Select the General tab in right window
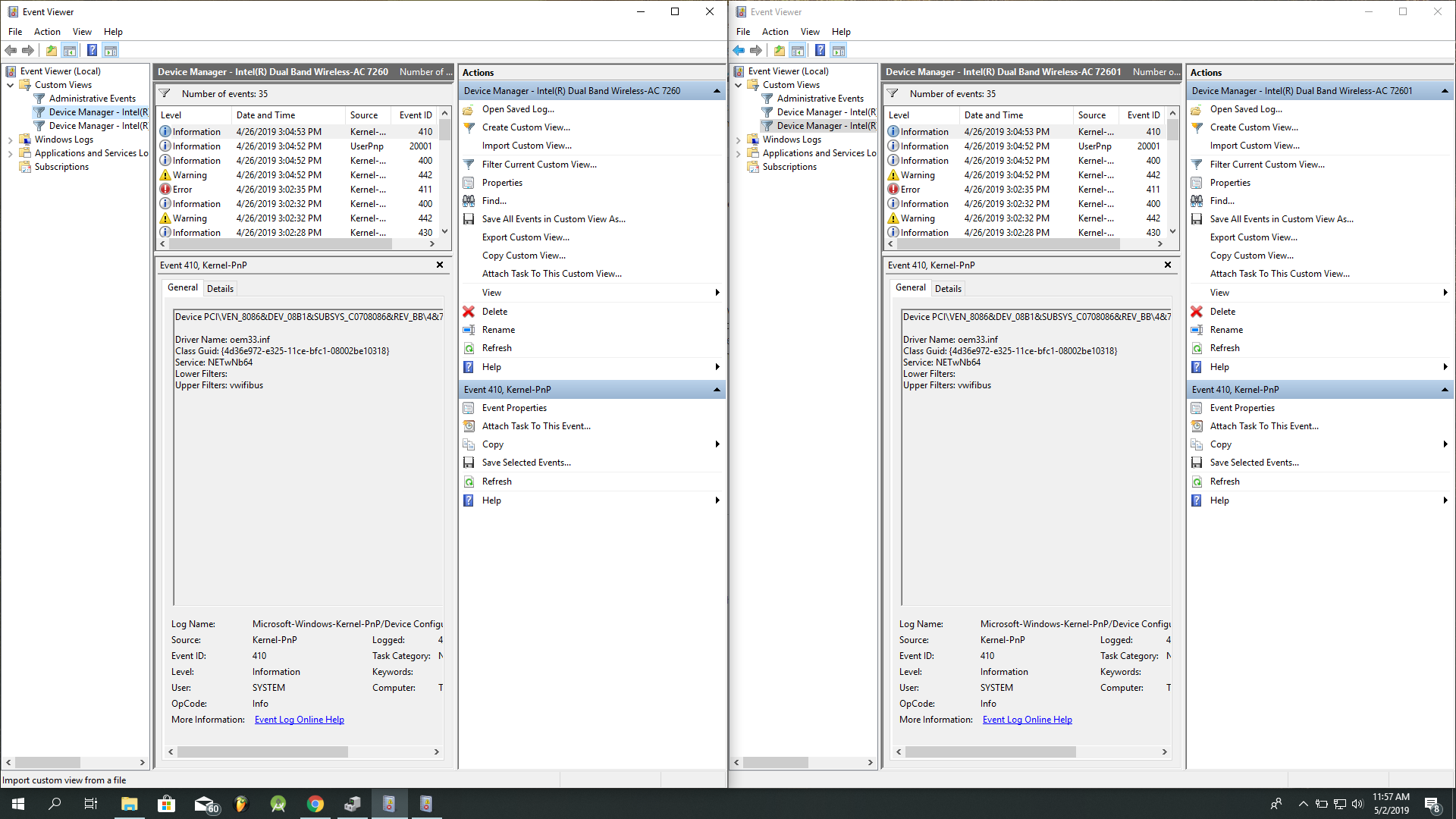Screen dimensions: 1456x819 [910, 287]
